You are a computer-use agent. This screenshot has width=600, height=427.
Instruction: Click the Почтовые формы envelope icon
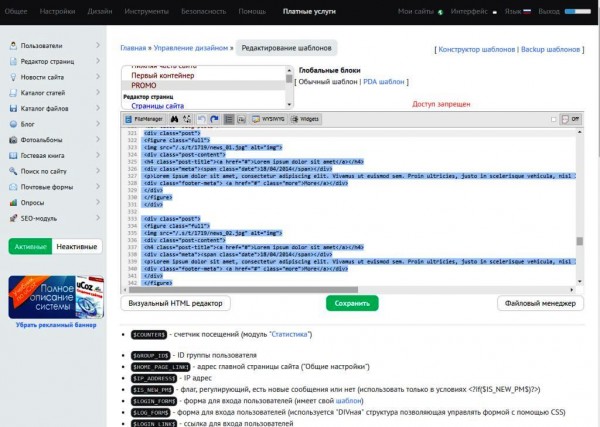pos(13,187)
